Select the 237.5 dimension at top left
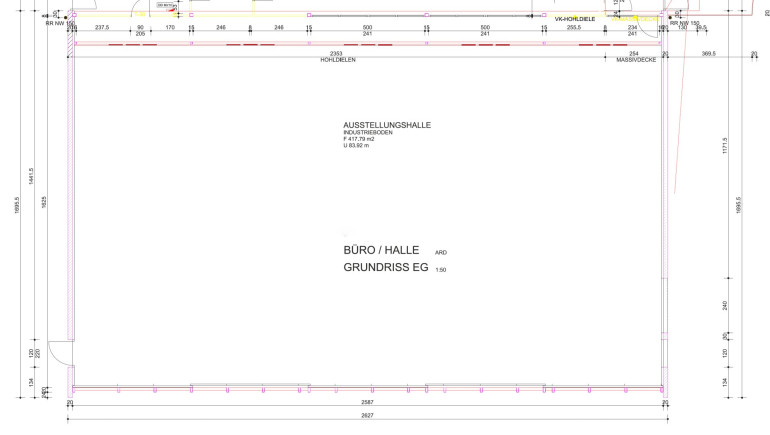770x435 pixels. [x=102, y=27]
